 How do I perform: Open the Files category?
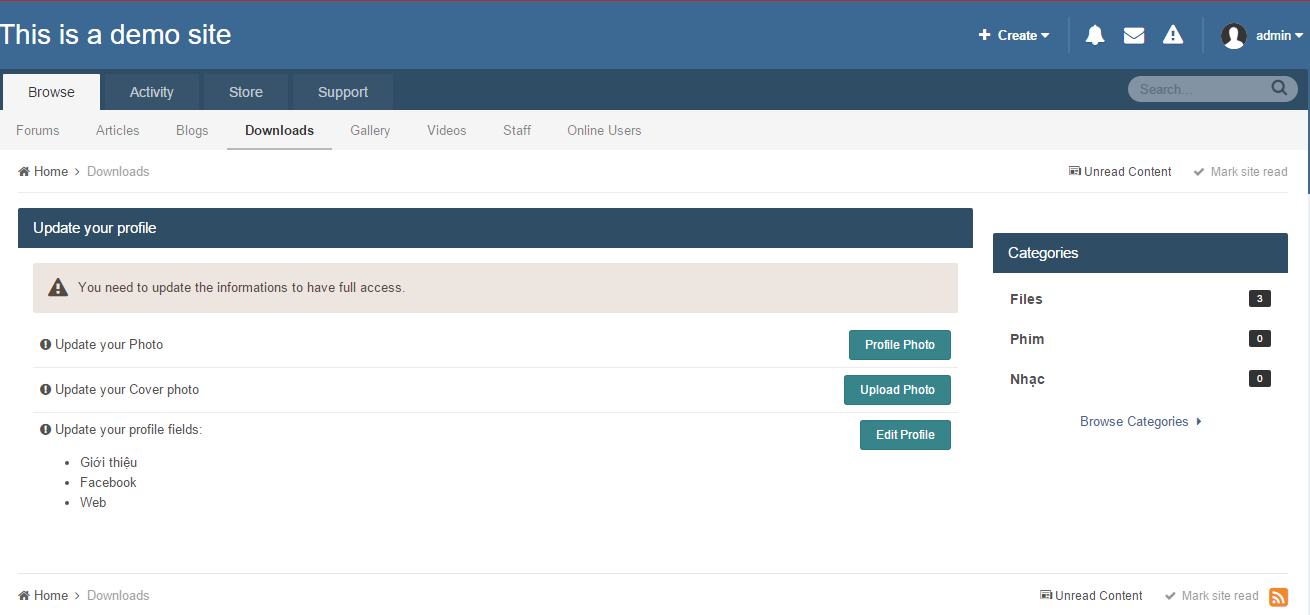pos(1026,299)
